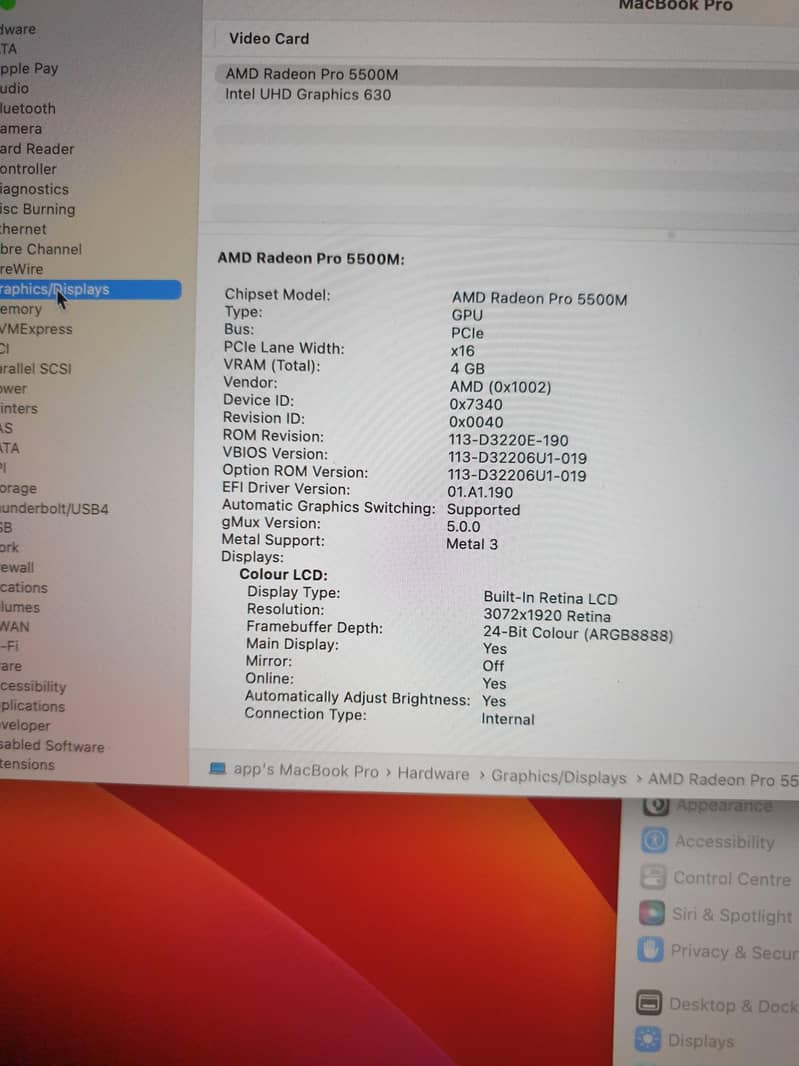Viewport: 799px width, 1066px height.
Task: Select Disabled Software in sidebar
Action: point(52,746)
